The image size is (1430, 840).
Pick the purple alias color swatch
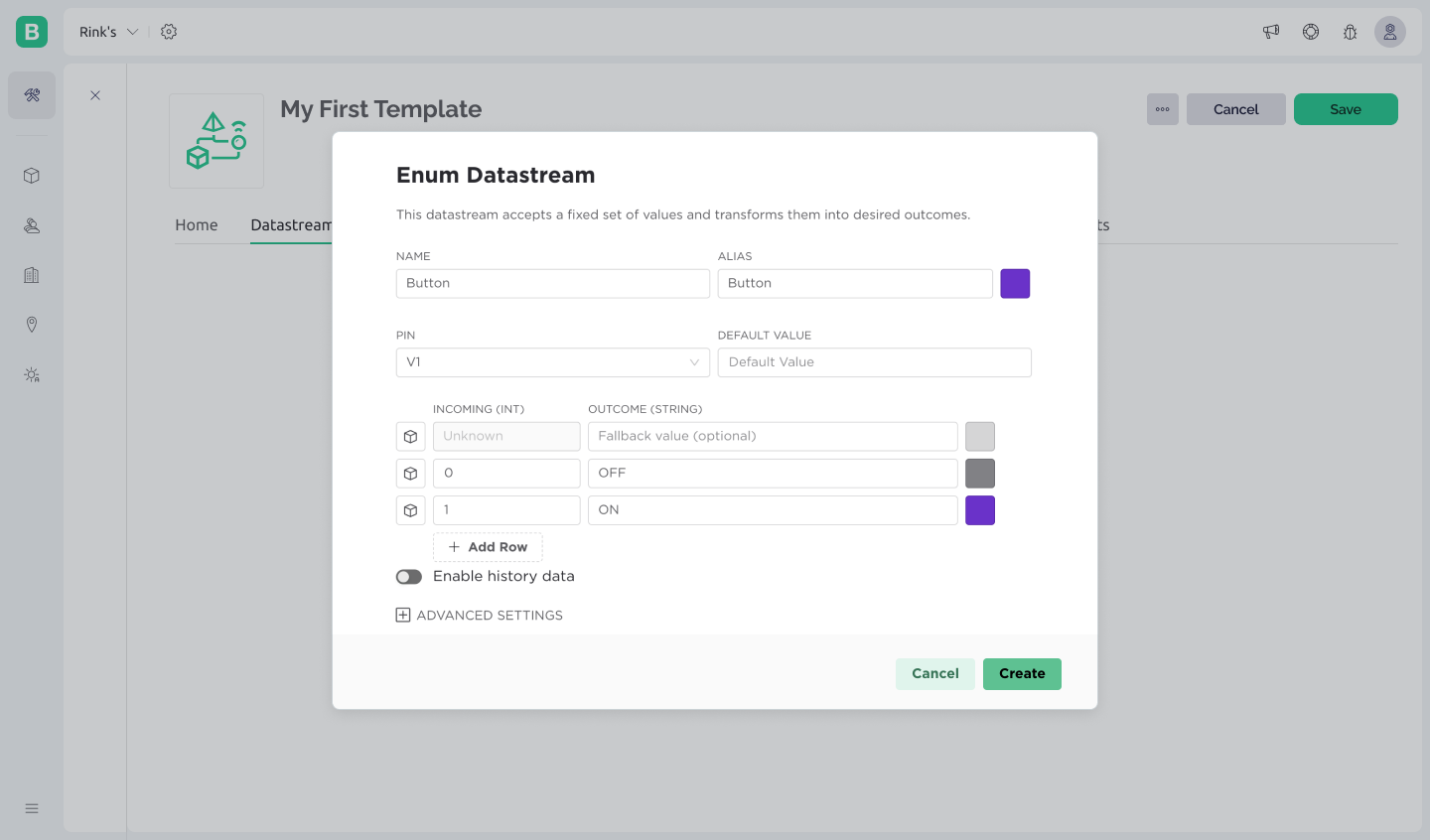point(1015,284)
